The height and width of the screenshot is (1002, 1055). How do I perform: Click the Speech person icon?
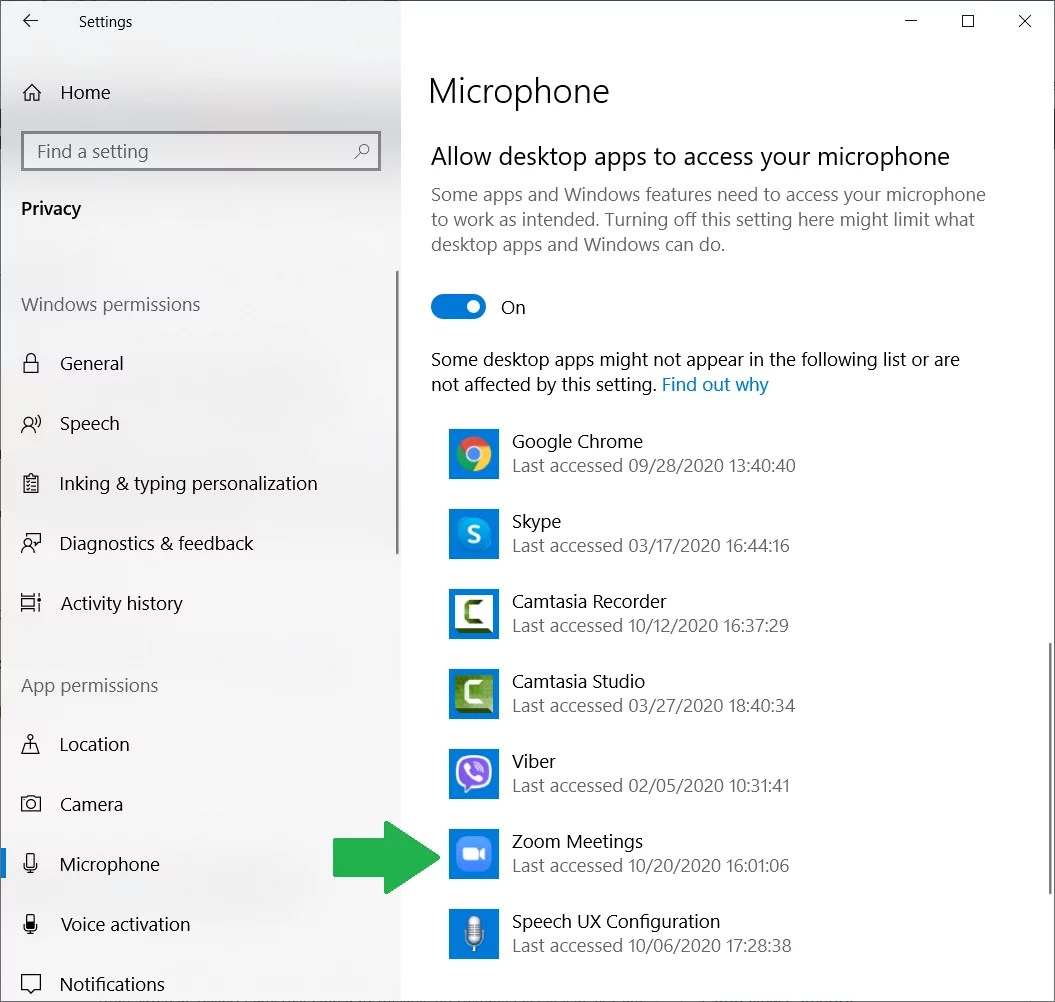(31, 424)
